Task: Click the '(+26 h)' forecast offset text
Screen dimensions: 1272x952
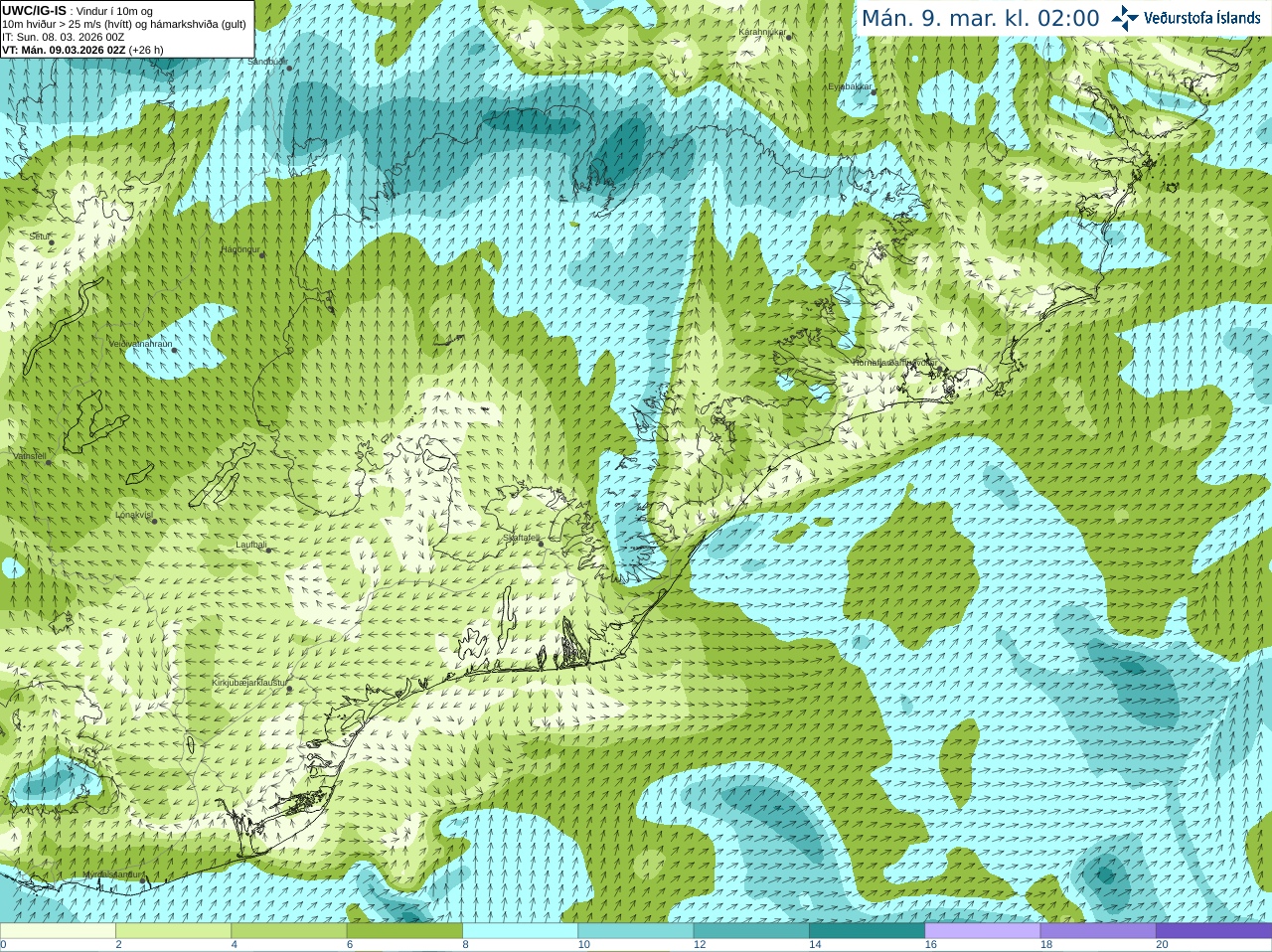Action: [x=146, y=50]
